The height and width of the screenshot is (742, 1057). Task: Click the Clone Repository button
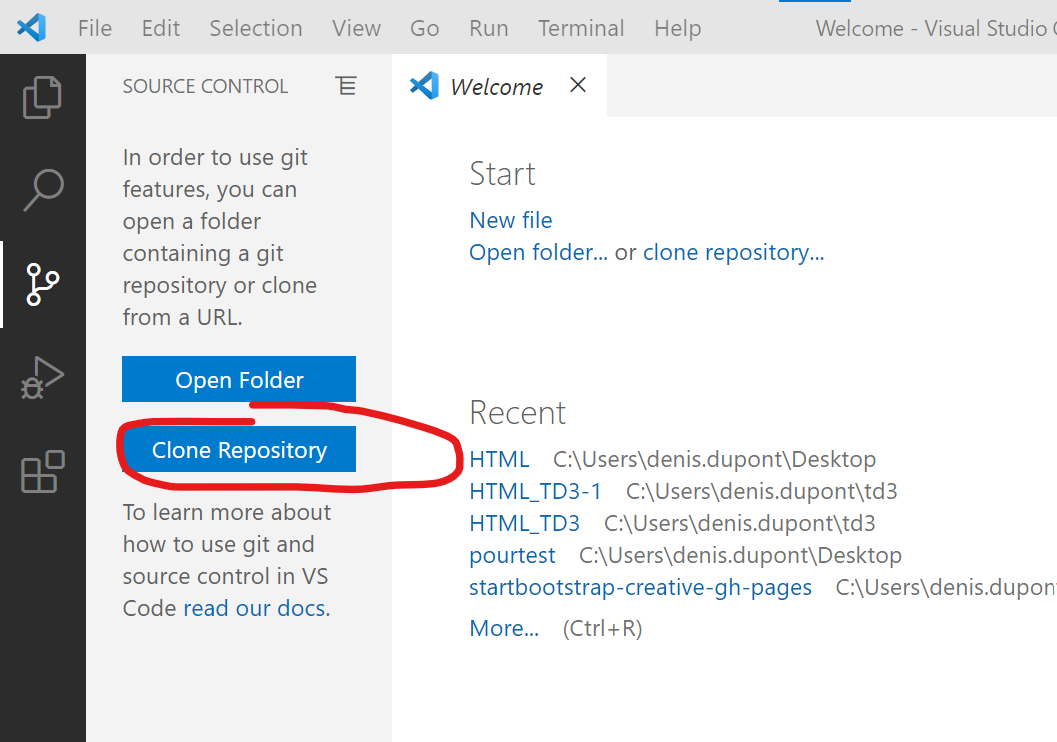click(x=239, y=450)
